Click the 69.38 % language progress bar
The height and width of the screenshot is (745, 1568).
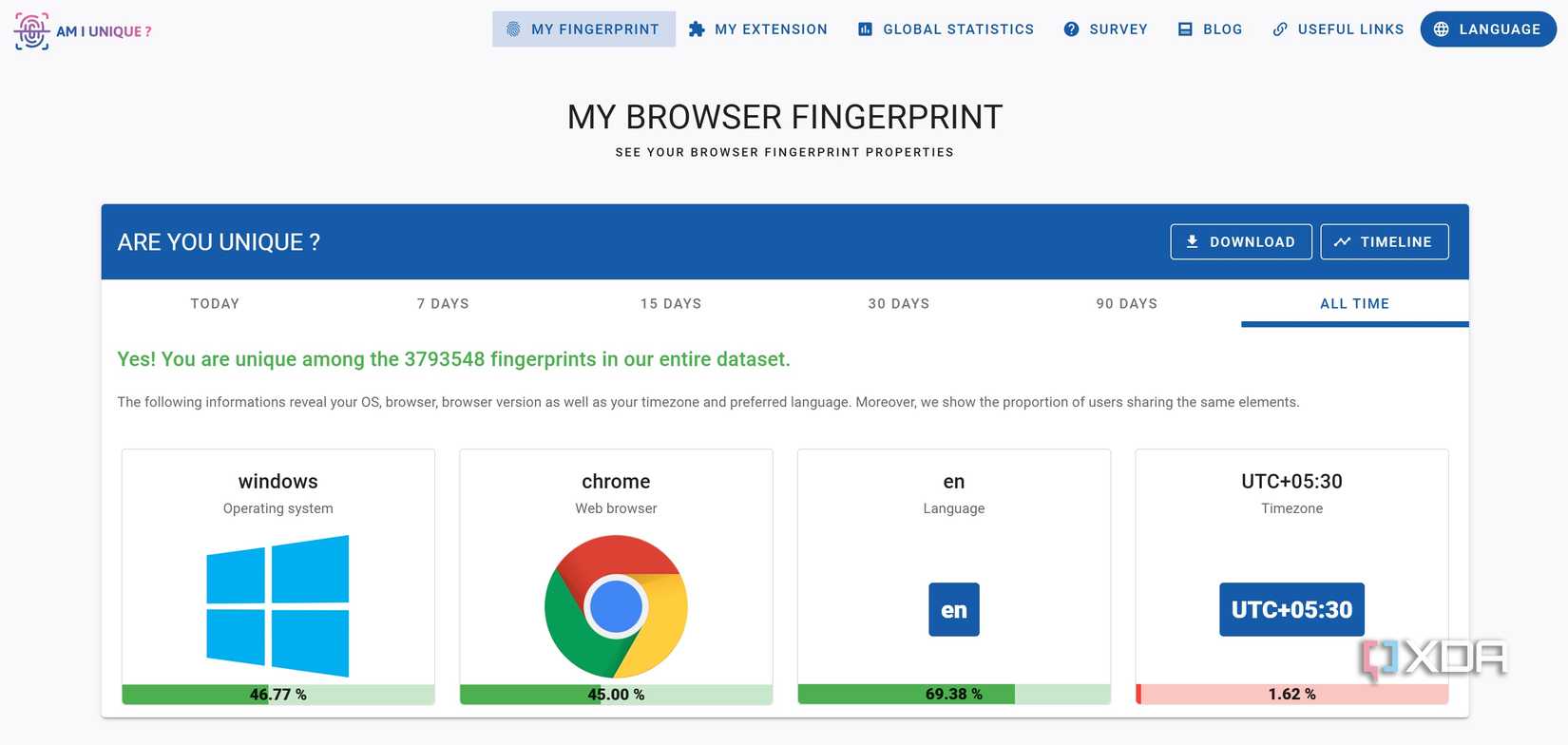954,695
